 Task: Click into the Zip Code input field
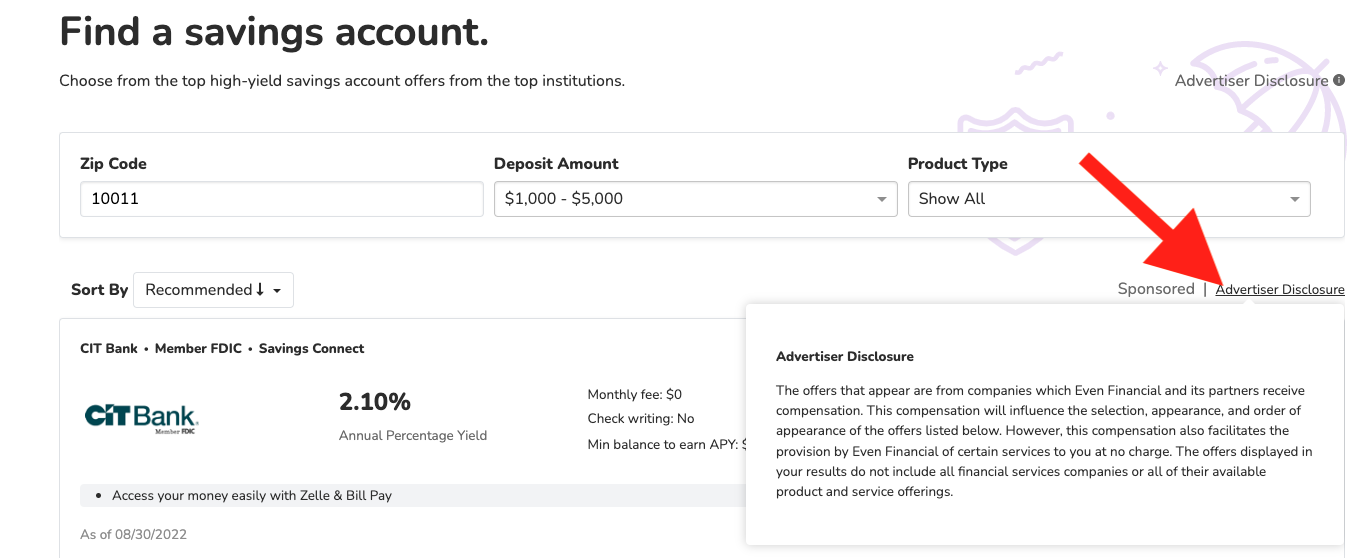tap(281, 198)
